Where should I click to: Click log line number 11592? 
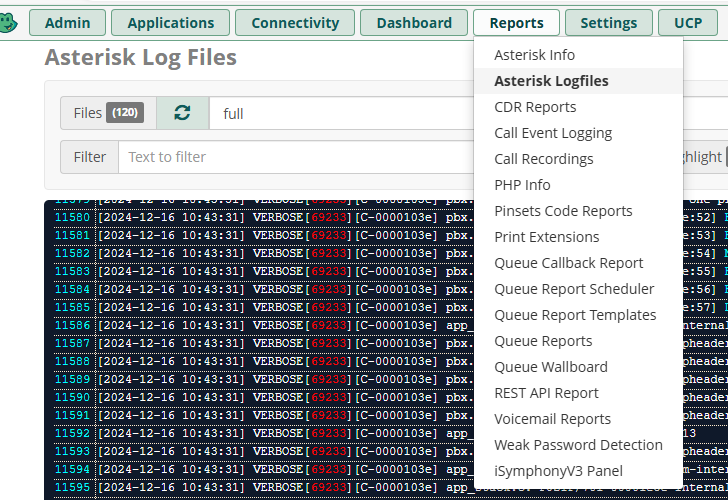point(72,434)
